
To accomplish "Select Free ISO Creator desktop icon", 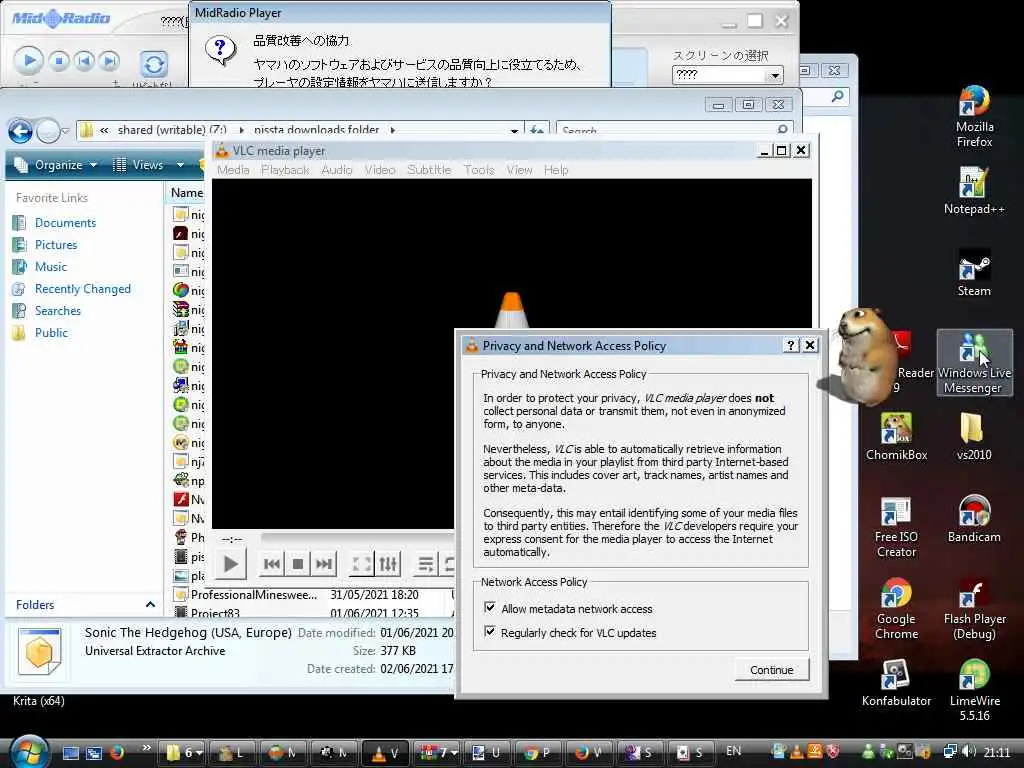I will 896,527.
